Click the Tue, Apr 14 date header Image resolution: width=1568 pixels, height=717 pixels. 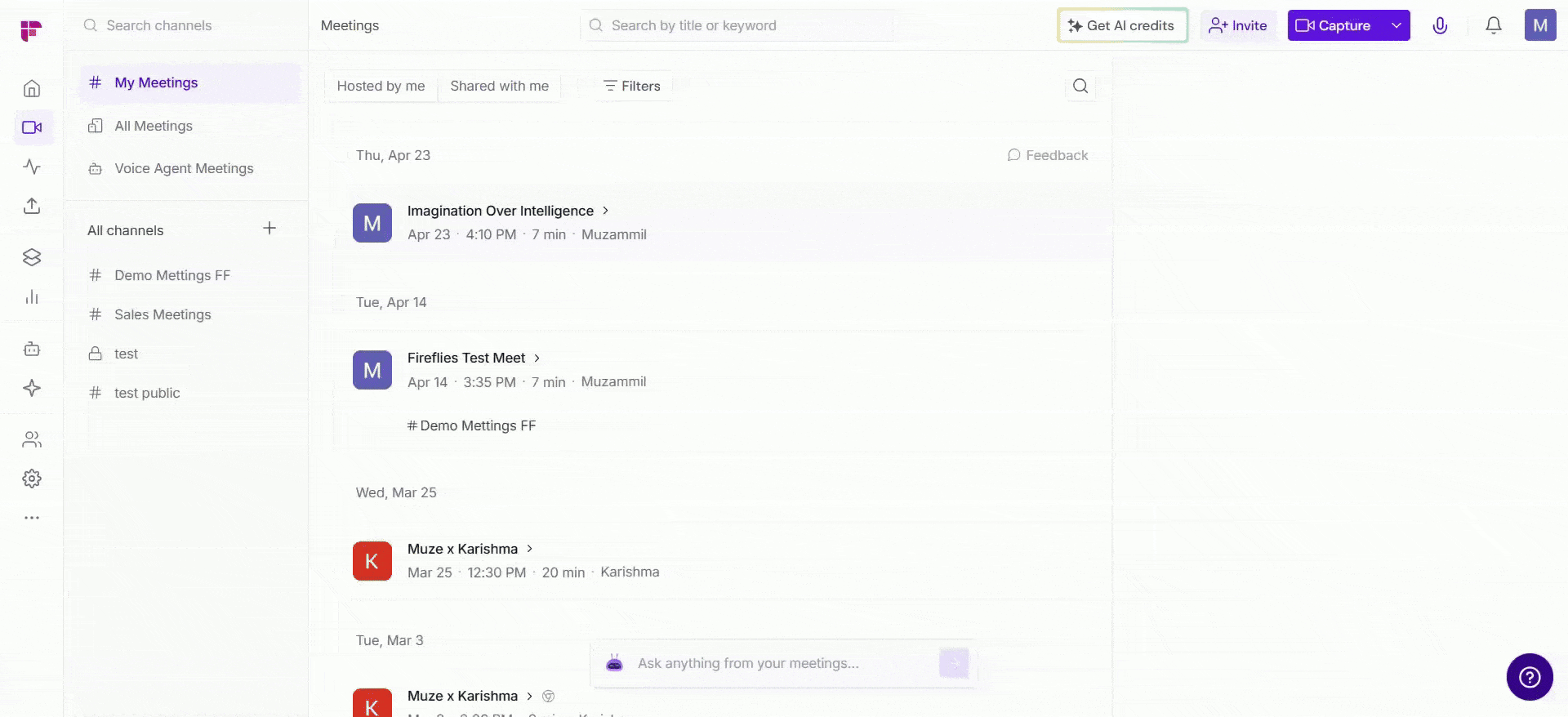[x=391, y=302]
